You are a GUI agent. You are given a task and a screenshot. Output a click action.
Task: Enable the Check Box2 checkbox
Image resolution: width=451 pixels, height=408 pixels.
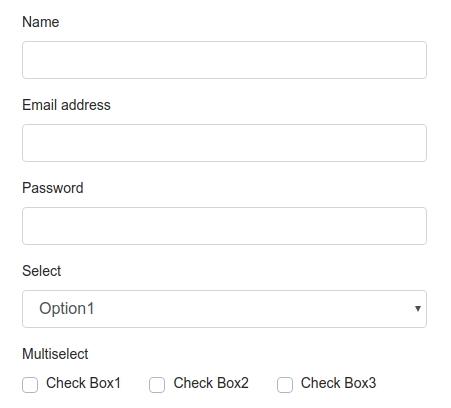157,385
